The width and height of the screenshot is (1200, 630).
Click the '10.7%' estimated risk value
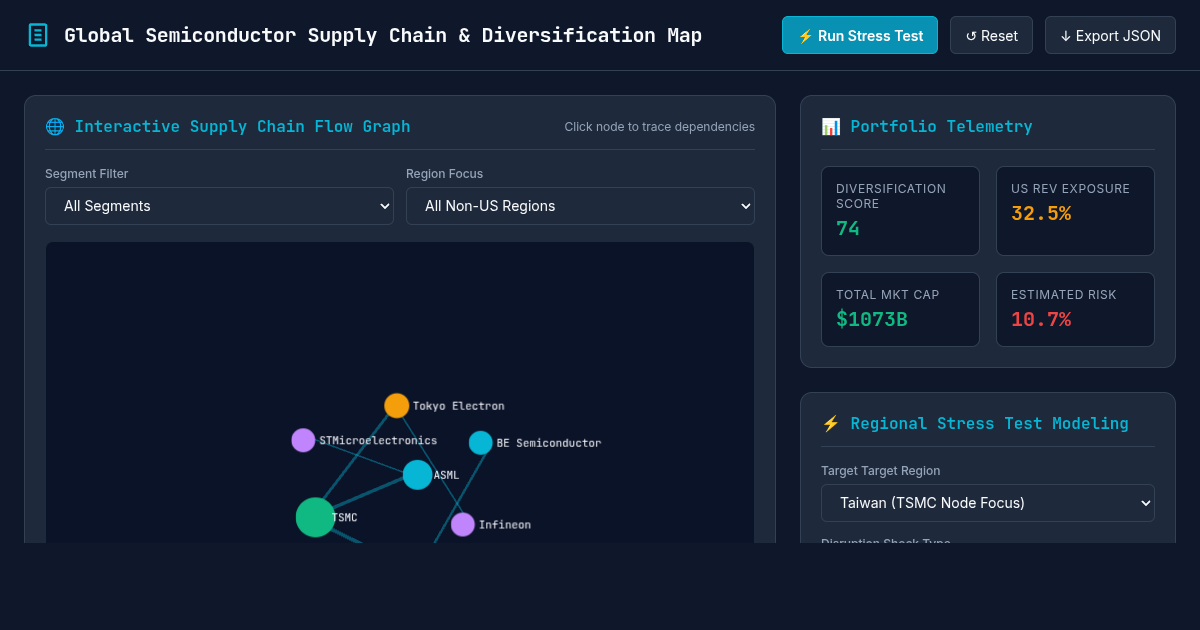click(1041, 320)
